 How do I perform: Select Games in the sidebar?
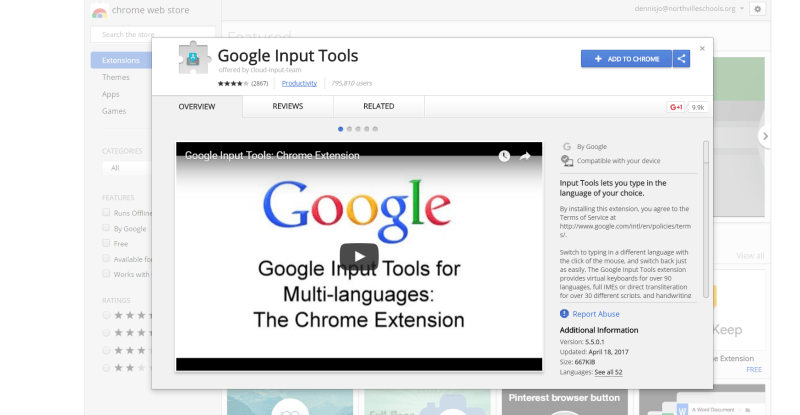114,111
